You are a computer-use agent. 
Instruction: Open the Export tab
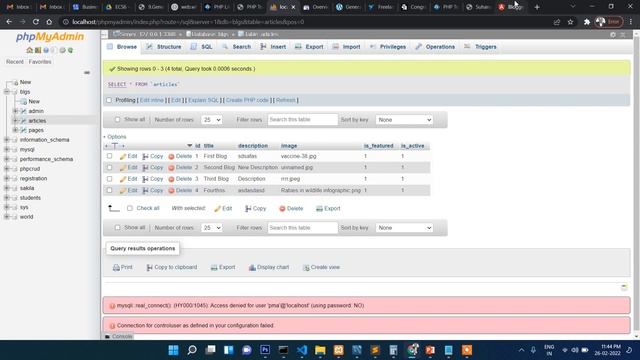pos(309,47)
